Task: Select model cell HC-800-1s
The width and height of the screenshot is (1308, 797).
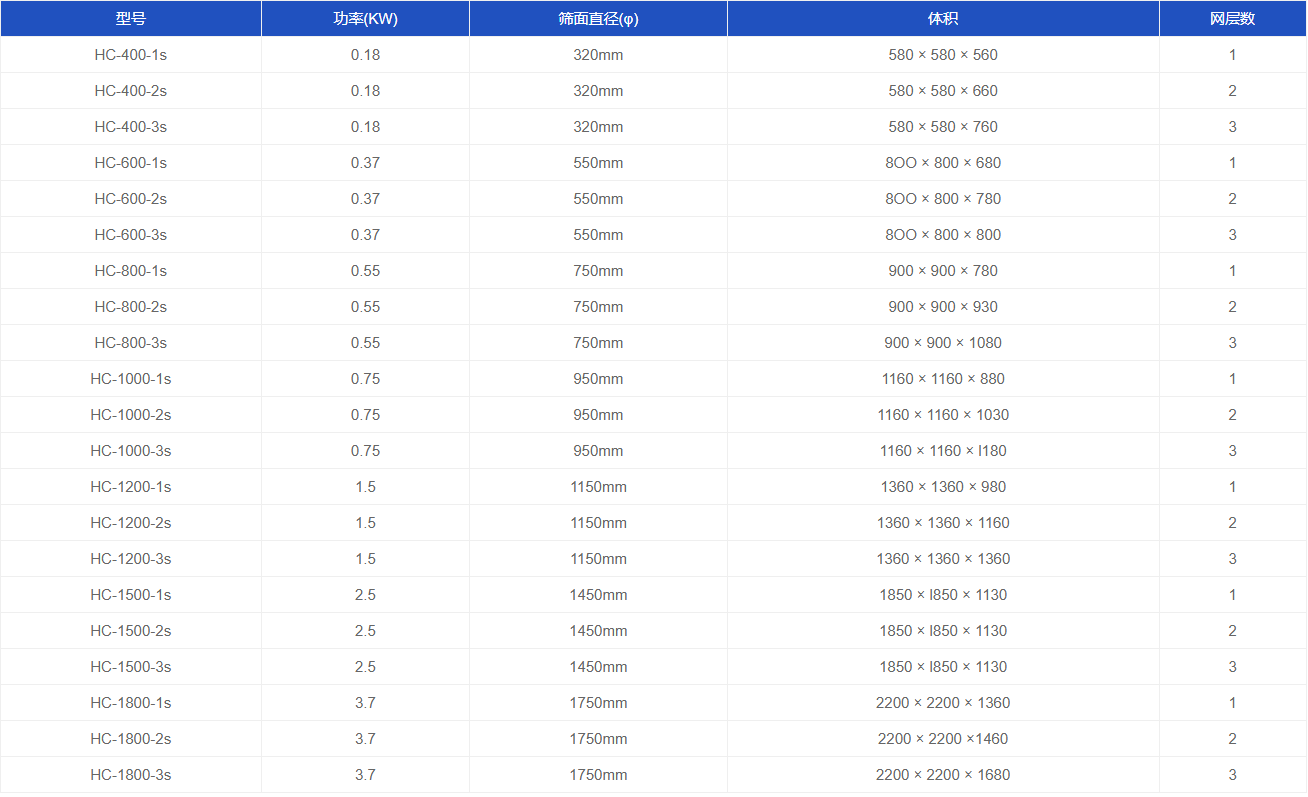Action: coord(131,271)
